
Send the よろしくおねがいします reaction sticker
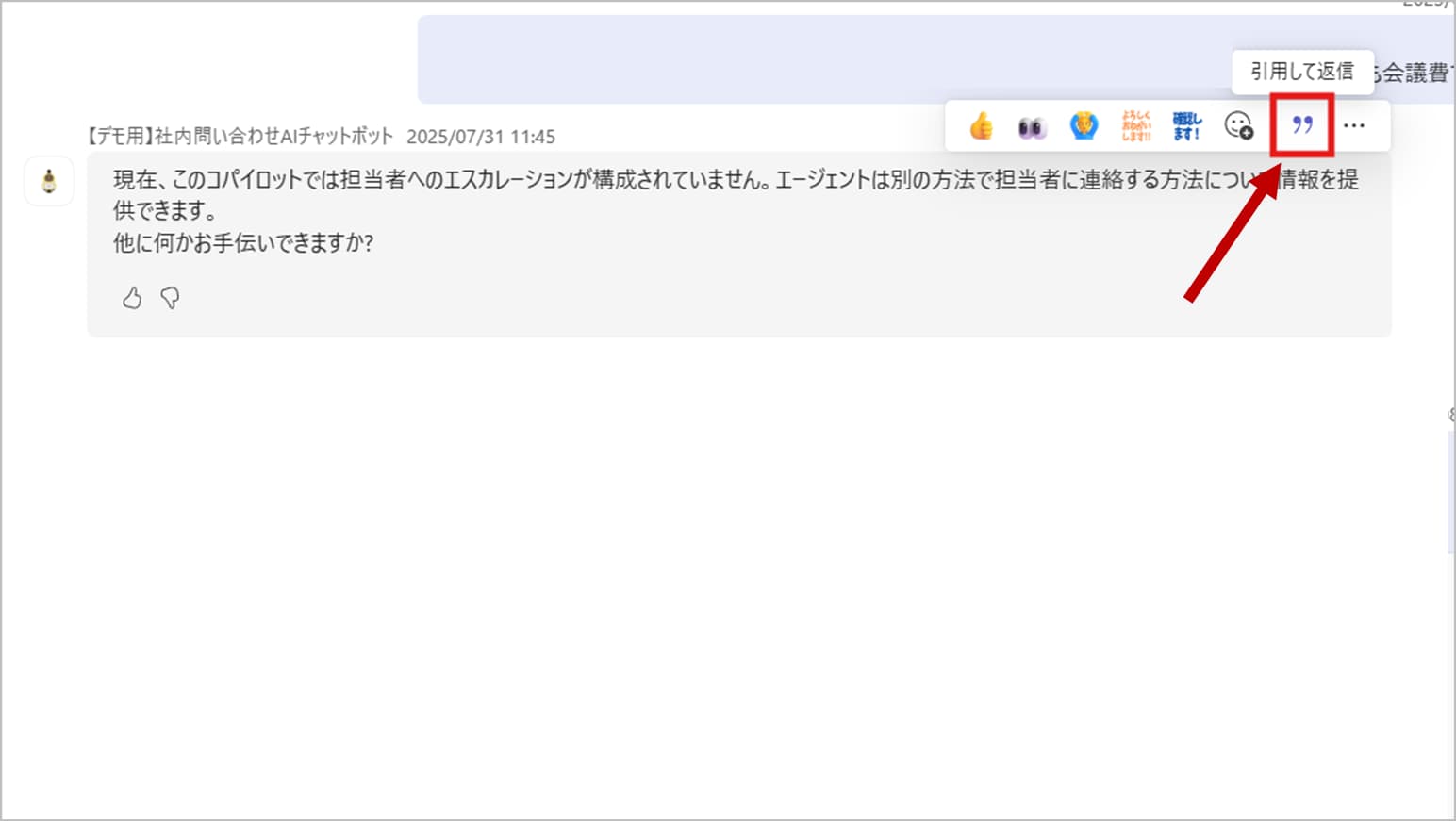click(1135, 125)
